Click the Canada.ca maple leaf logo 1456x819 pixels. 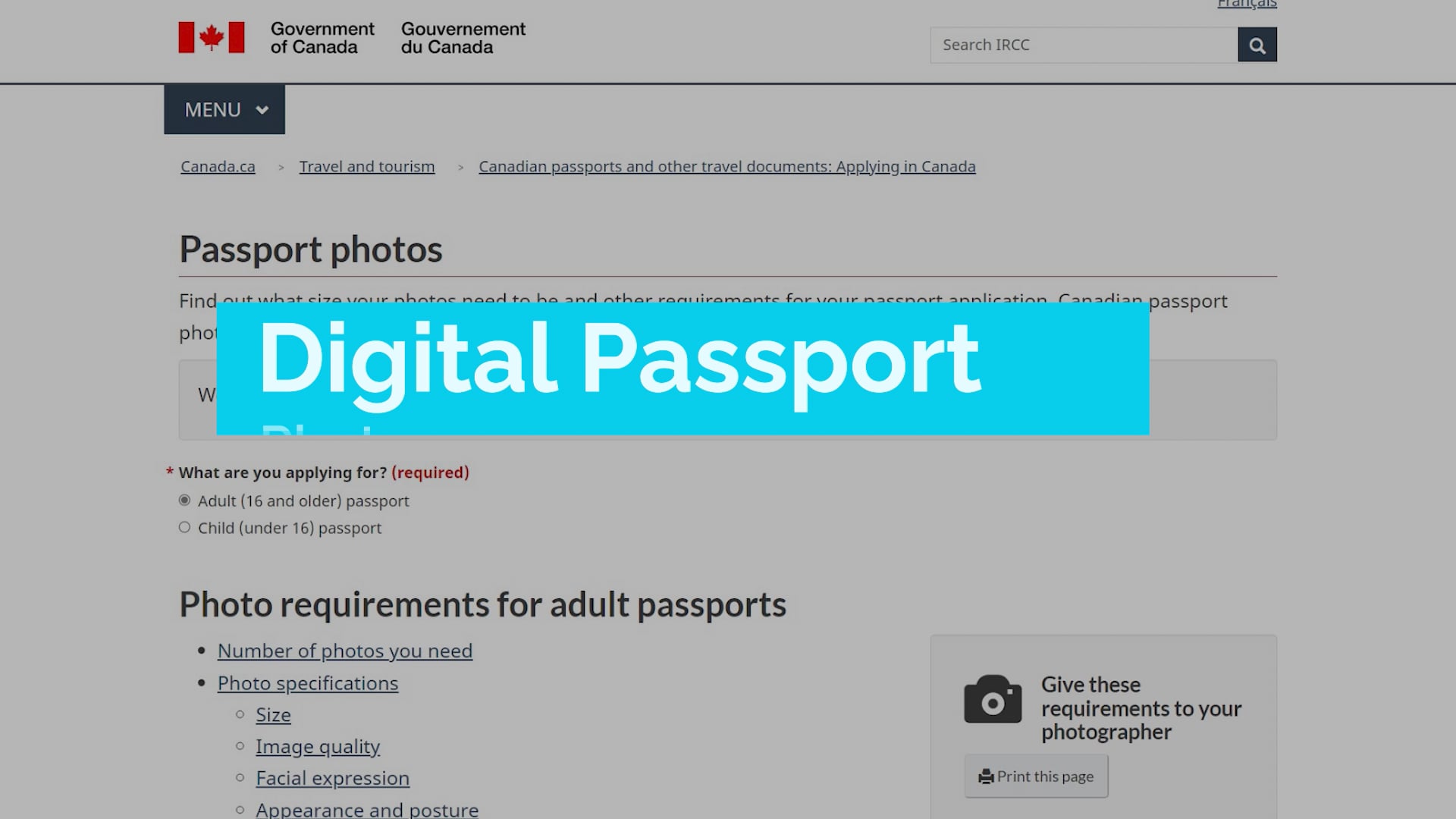point(210,38)
